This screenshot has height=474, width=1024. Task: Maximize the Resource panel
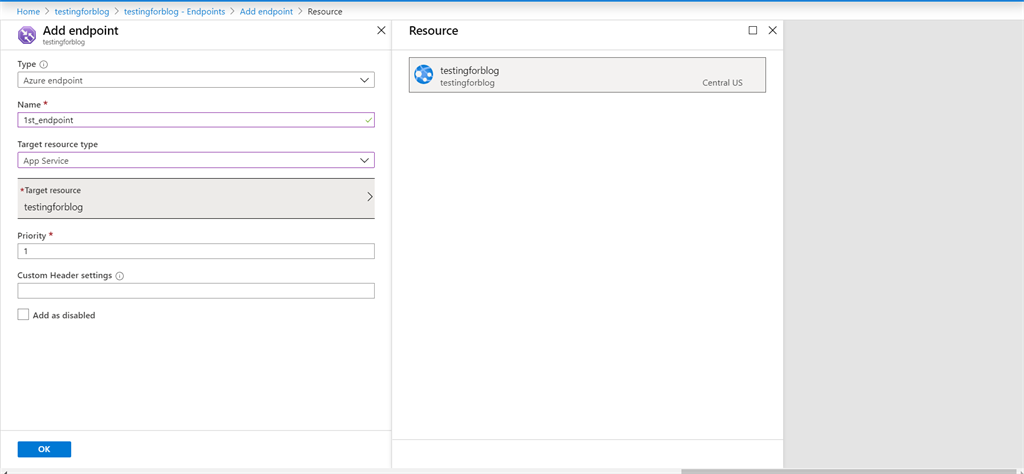[753, 31]
